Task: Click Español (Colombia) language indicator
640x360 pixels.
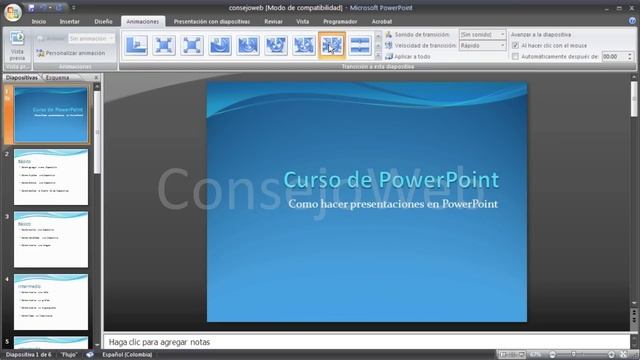Action: [x=127, y=355]
